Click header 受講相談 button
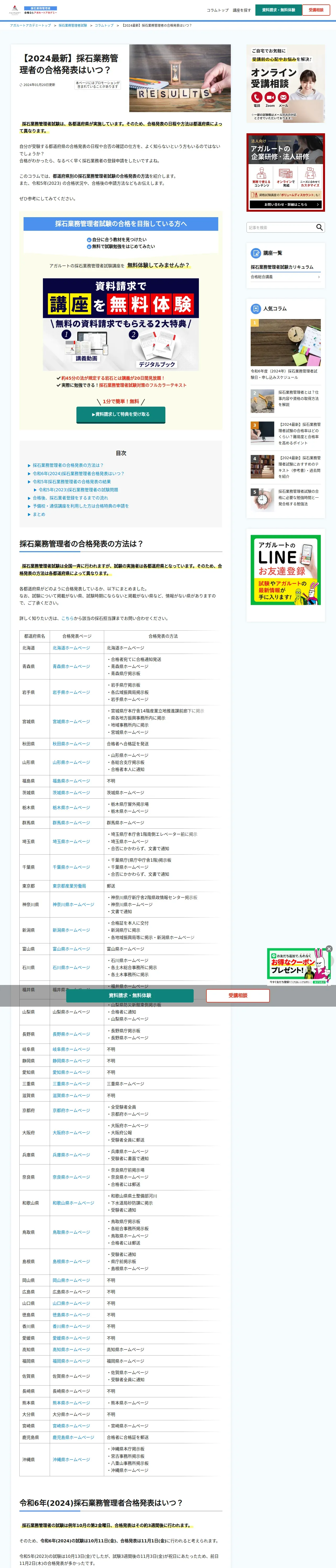The width and height of the screenshot is (336, 1568). click(316, 10)
